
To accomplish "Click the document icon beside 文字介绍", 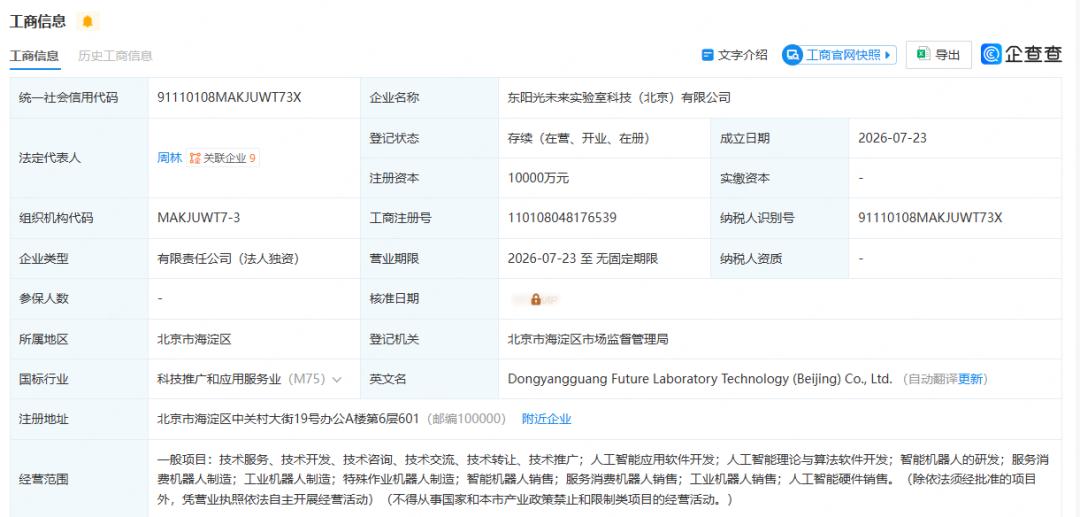I will (707, 55).
